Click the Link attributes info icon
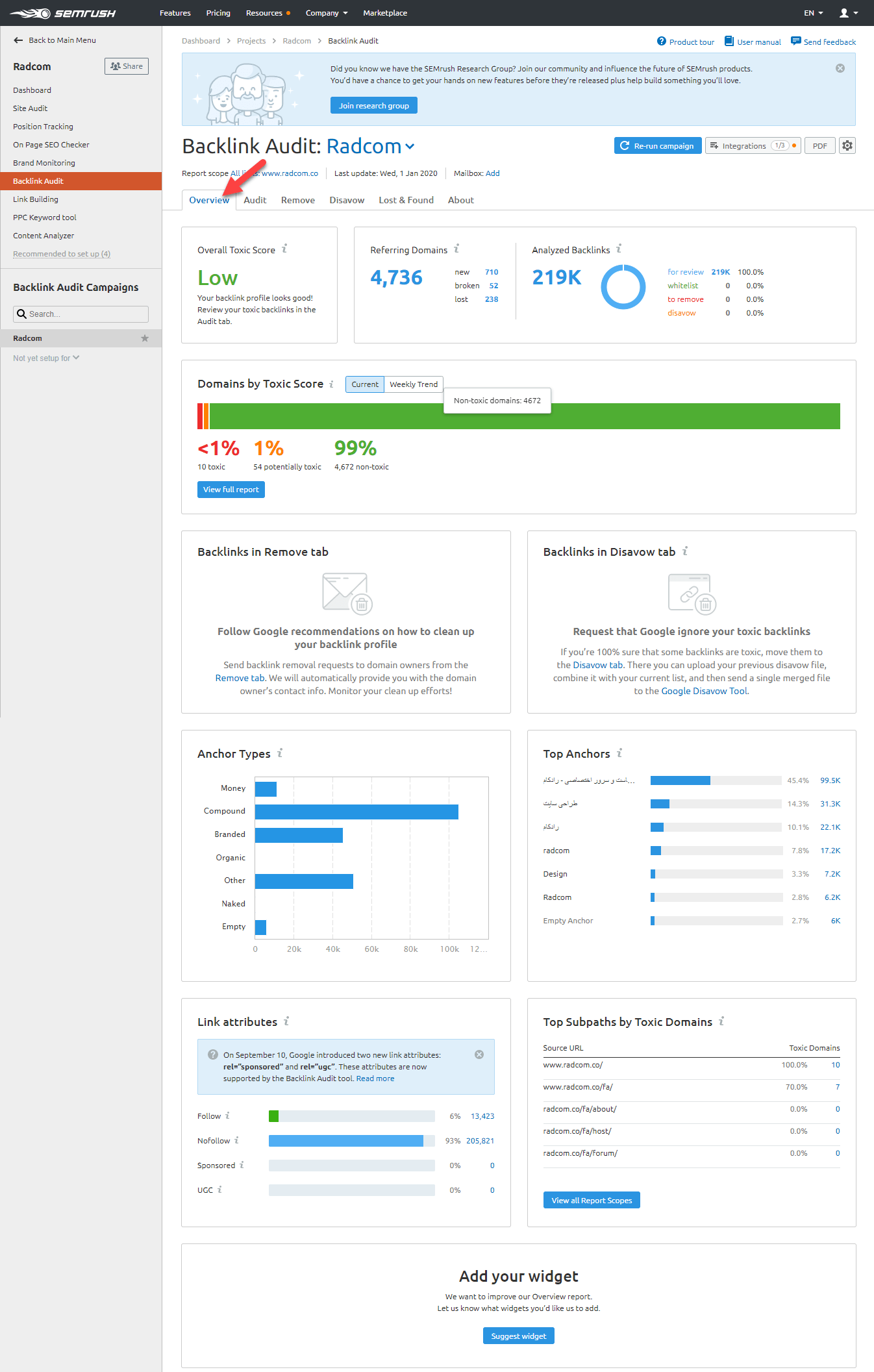The height and width of the screenshot is (1372, 874). [x=286, y=1021]
